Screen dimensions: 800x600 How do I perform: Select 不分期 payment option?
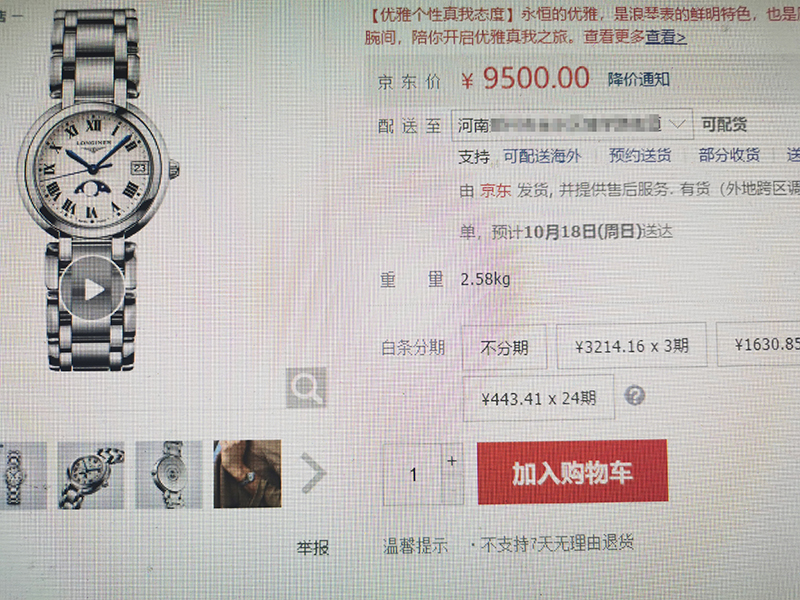click(x=504, y=347)
